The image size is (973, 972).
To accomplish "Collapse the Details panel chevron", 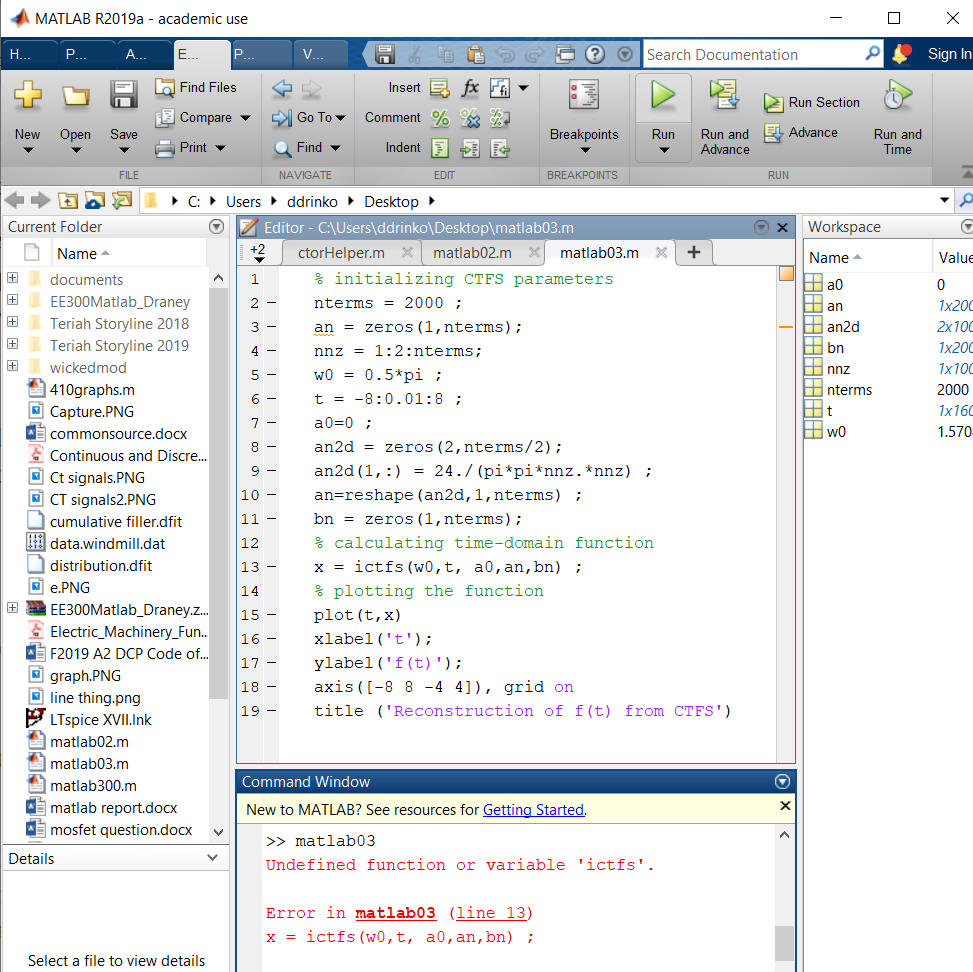I will (x=212, y=858).
